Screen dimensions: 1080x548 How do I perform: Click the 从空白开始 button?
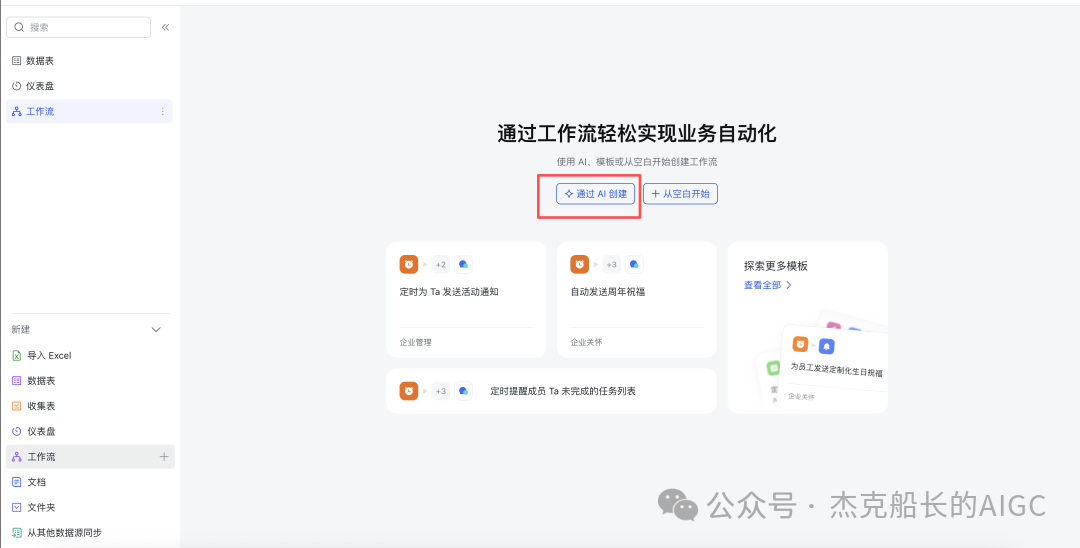click(681, 194)
